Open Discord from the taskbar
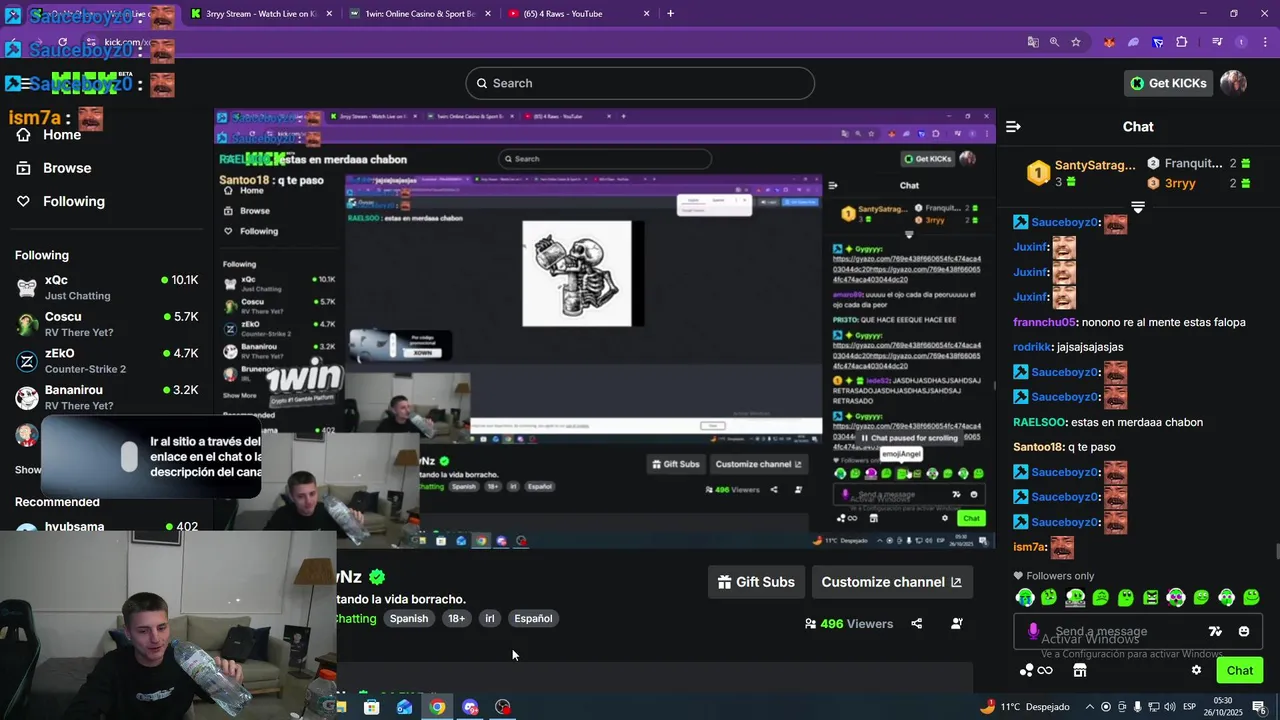 click(470, 707)
